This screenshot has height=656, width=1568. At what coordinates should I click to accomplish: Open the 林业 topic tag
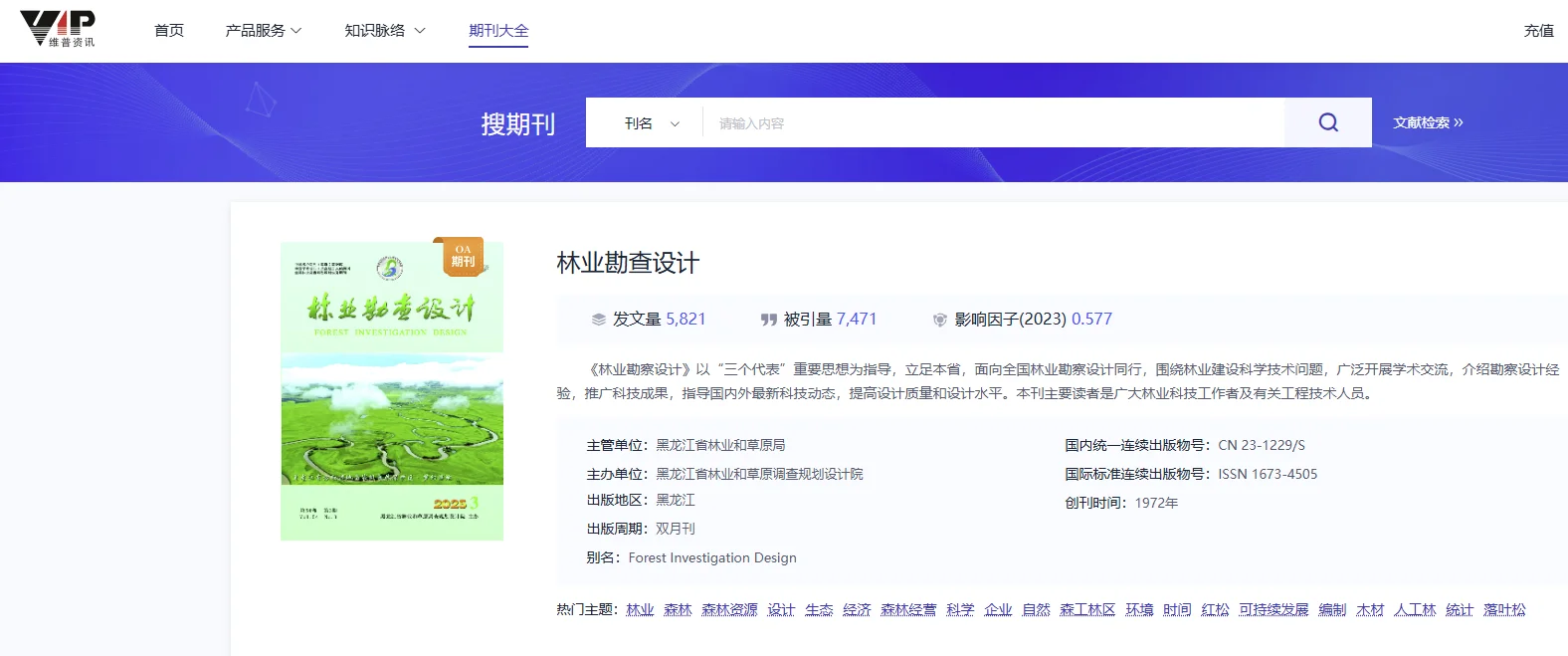click(640, 610)
